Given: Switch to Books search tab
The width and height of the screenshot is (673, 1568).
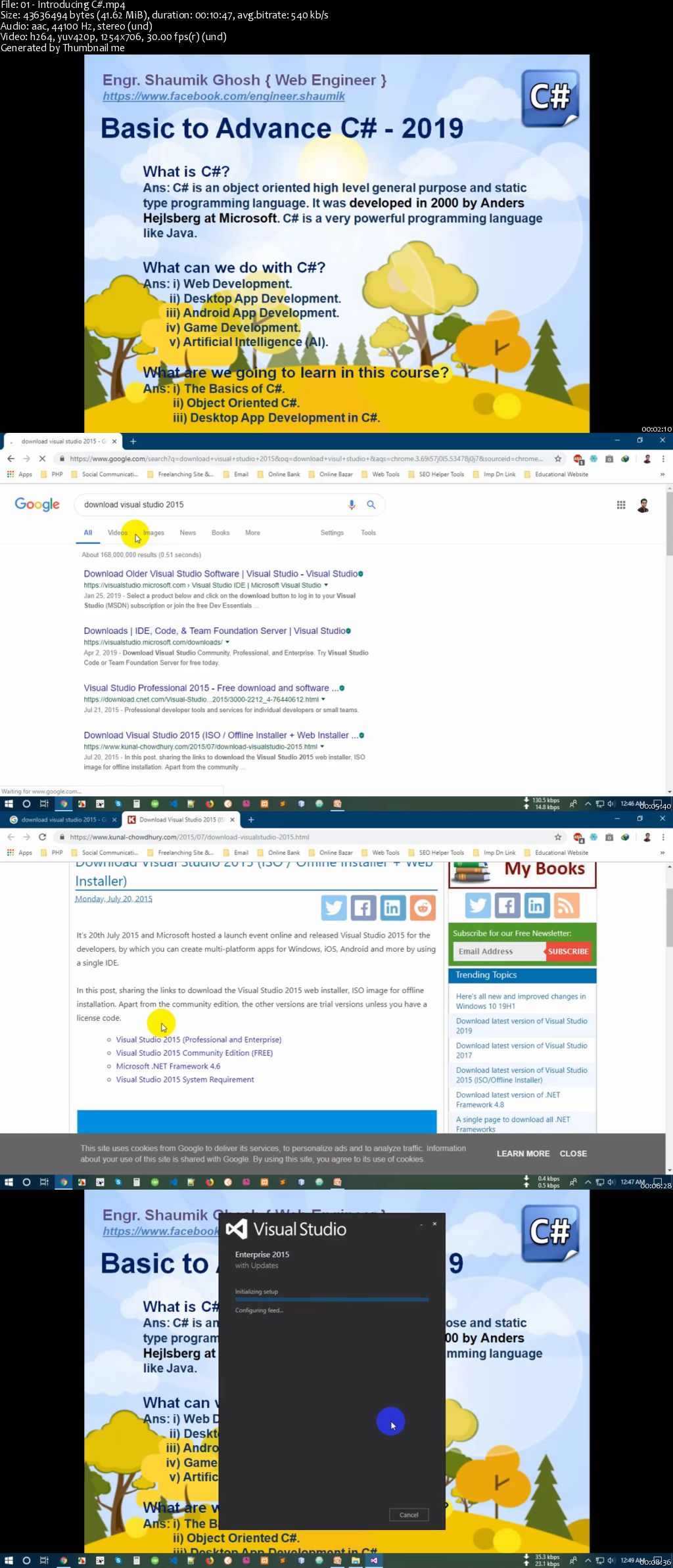Looking at the screenshot, I should click(221, 533).
